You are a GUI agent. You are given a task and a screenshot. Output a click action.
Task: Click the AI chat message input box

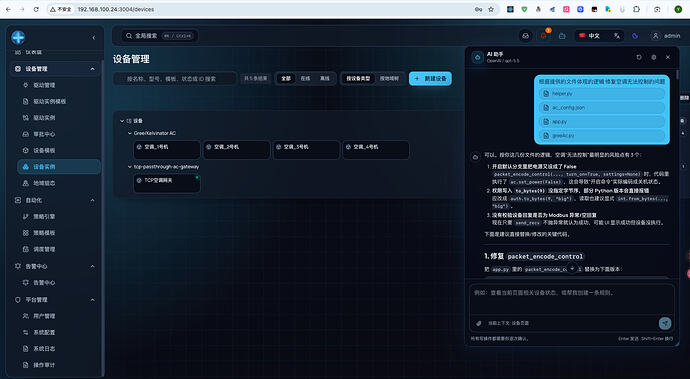572,299
